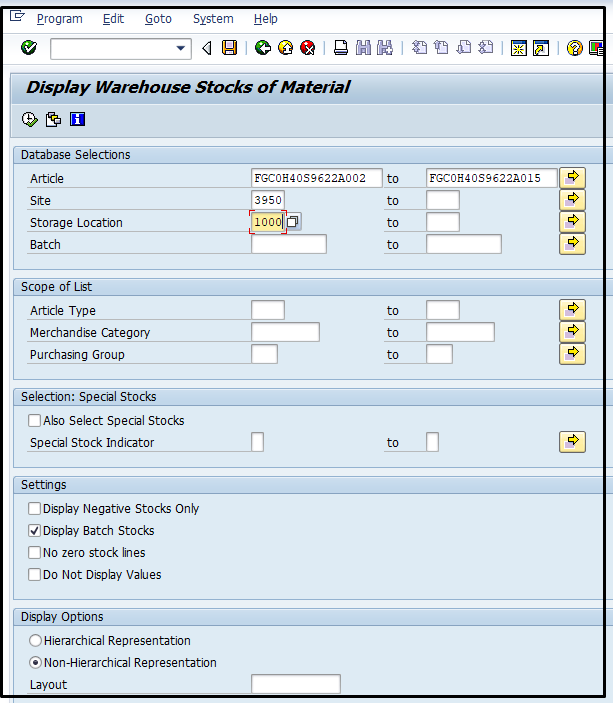613x703 pixels.
Task: Click the Get Variant icon
Action: pos(53,120)
